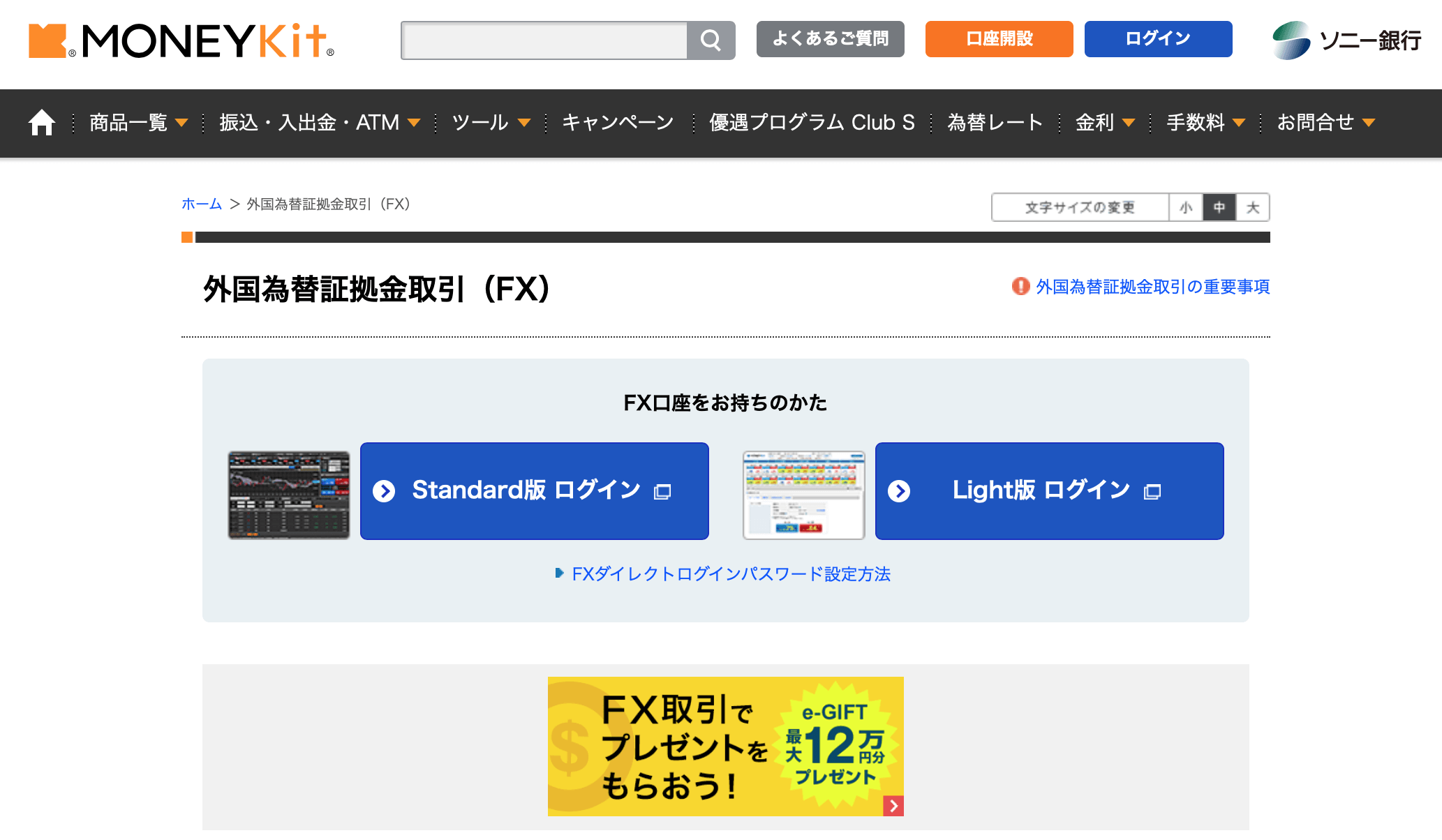Click the search magnifier icon
The image size is (1442, 840).
(711, 40)
